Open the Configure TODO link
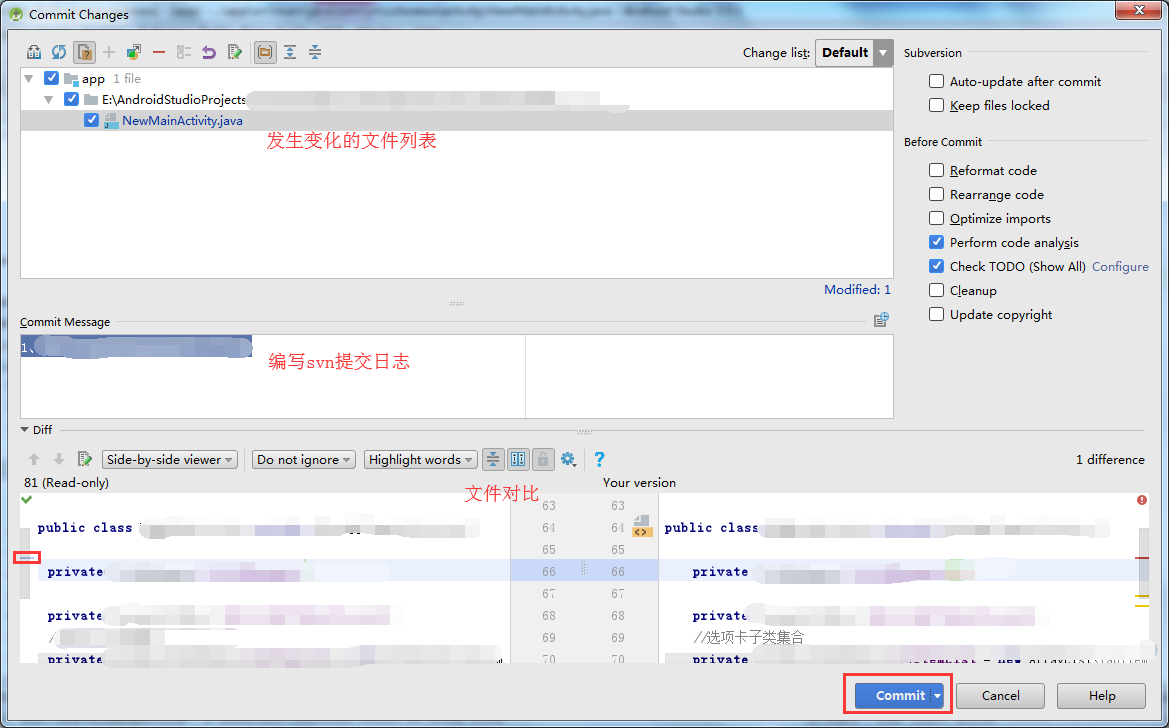Screen dimensions: 1169x728 point(1120,266)
